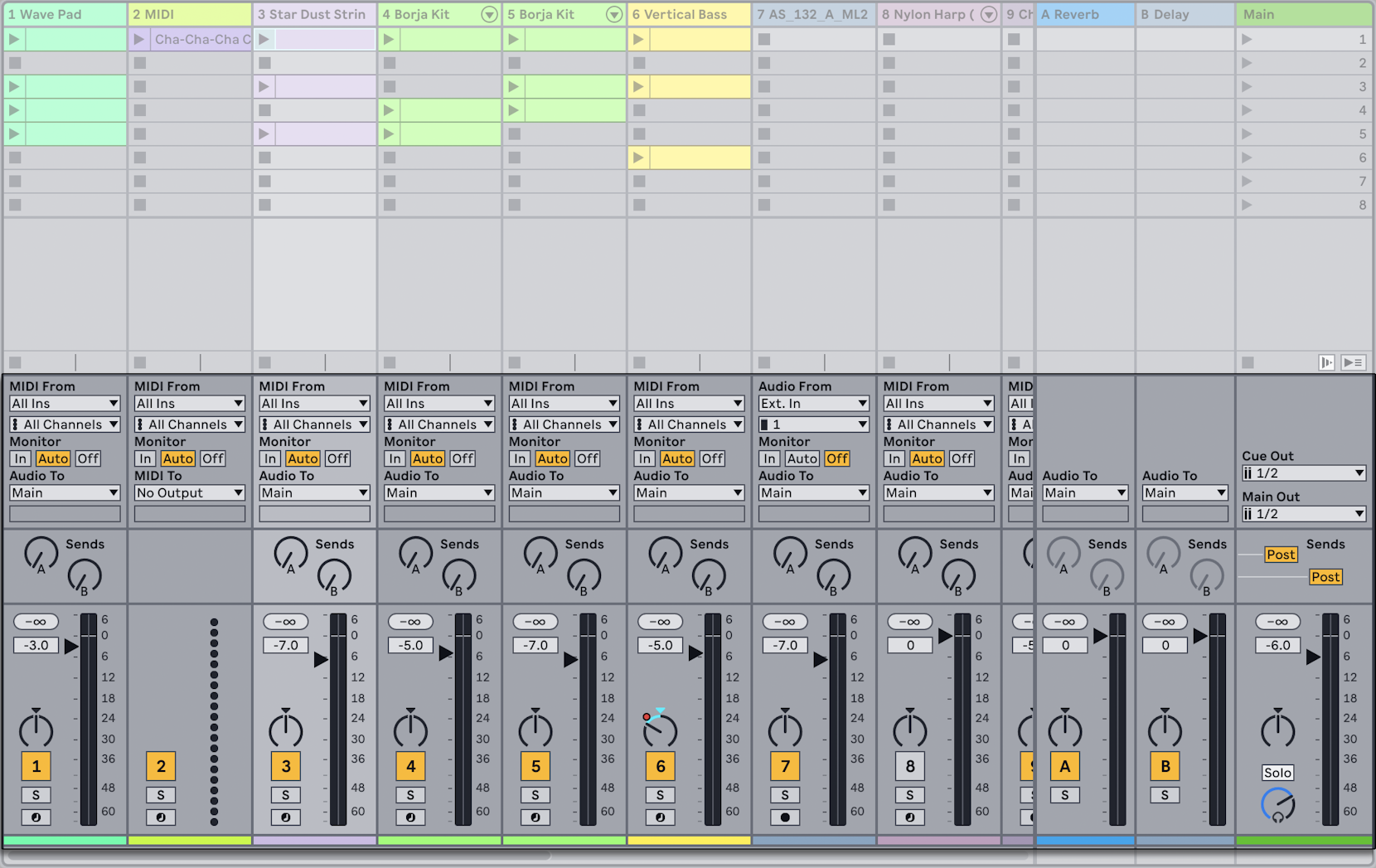Arm recording on the Wave Pad track
Image resolution: width=1376 pixels, height=868 pixels.
pos(36,817)
